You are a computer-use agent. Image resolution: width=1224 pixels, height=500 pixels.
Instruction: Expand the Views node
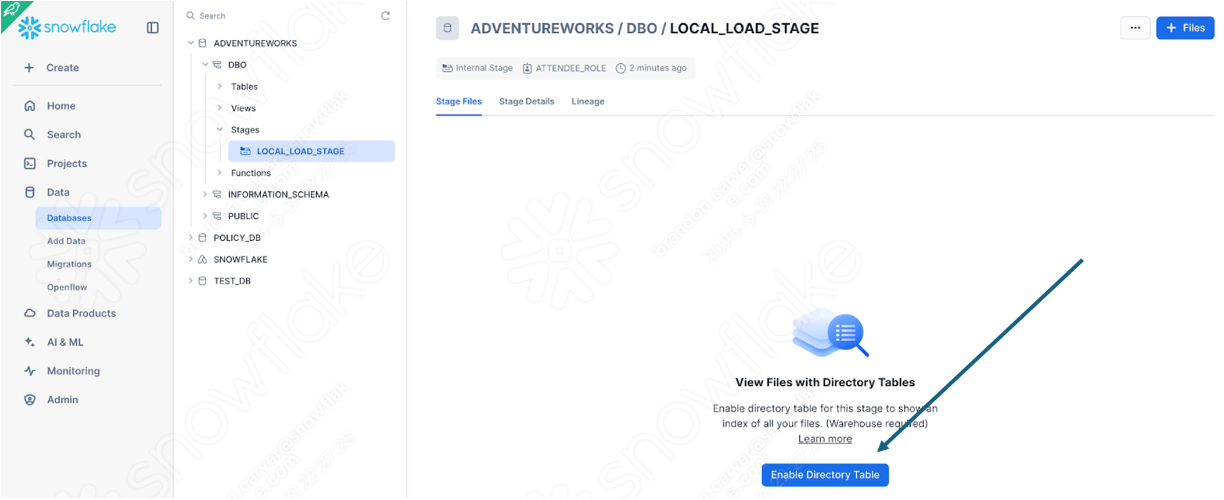(220, 109)
